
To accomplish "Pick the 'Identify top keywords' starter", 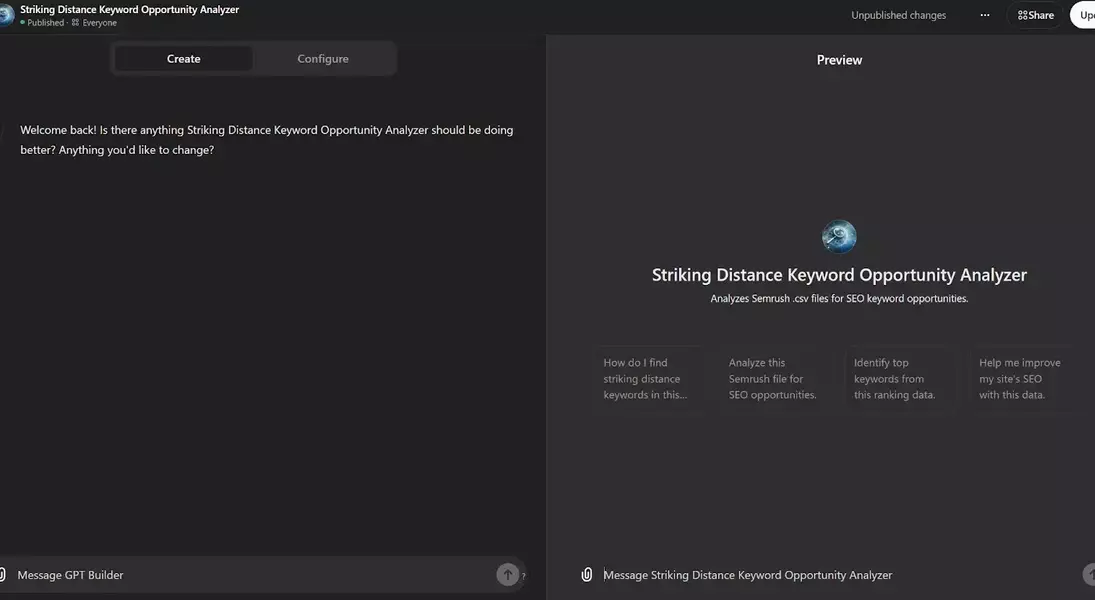I will coord(898,379).
